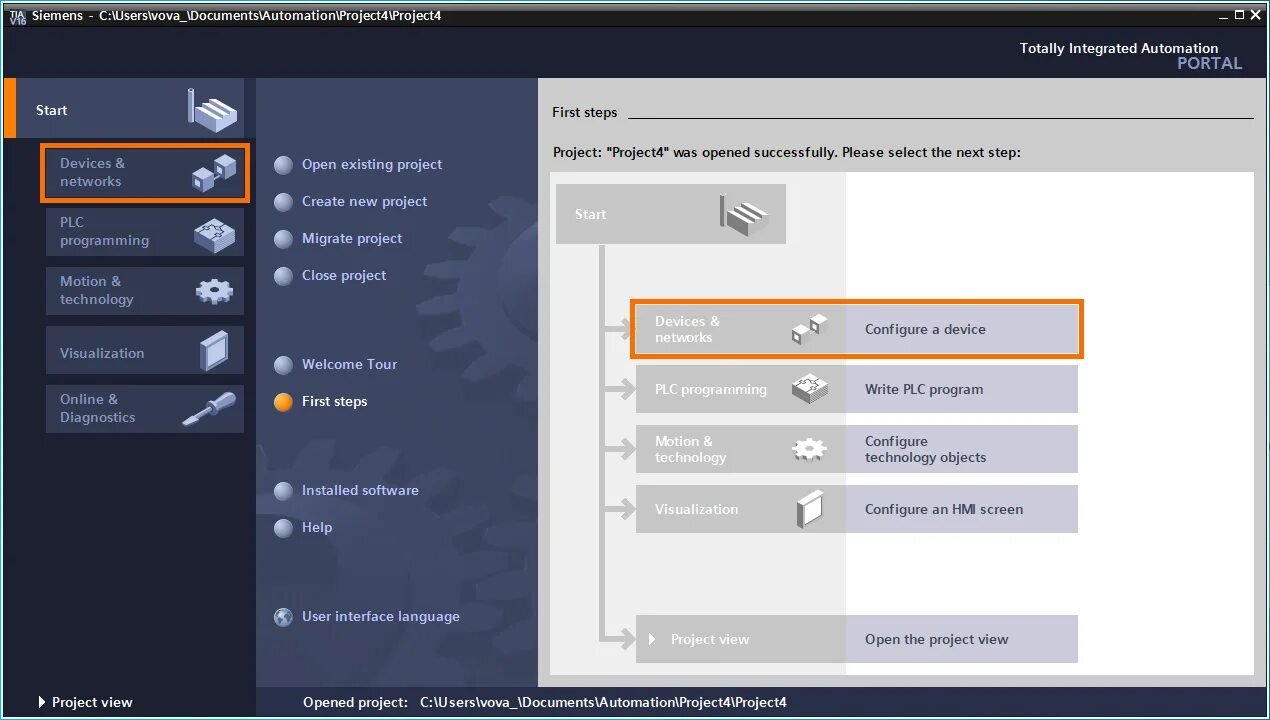Click the bullet next to Open existing project
Screen dimensions: 1270x720
point(284,165)
